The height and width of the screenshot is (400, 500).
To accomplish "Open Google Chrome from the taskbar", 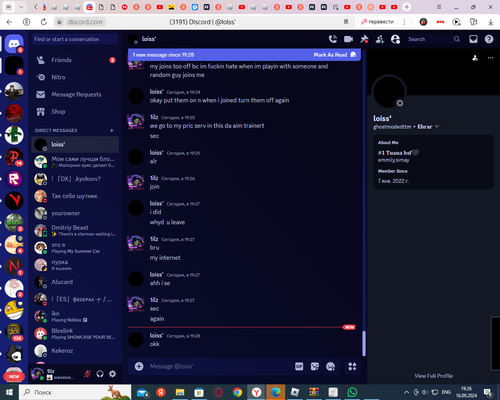I will (237, 392).
